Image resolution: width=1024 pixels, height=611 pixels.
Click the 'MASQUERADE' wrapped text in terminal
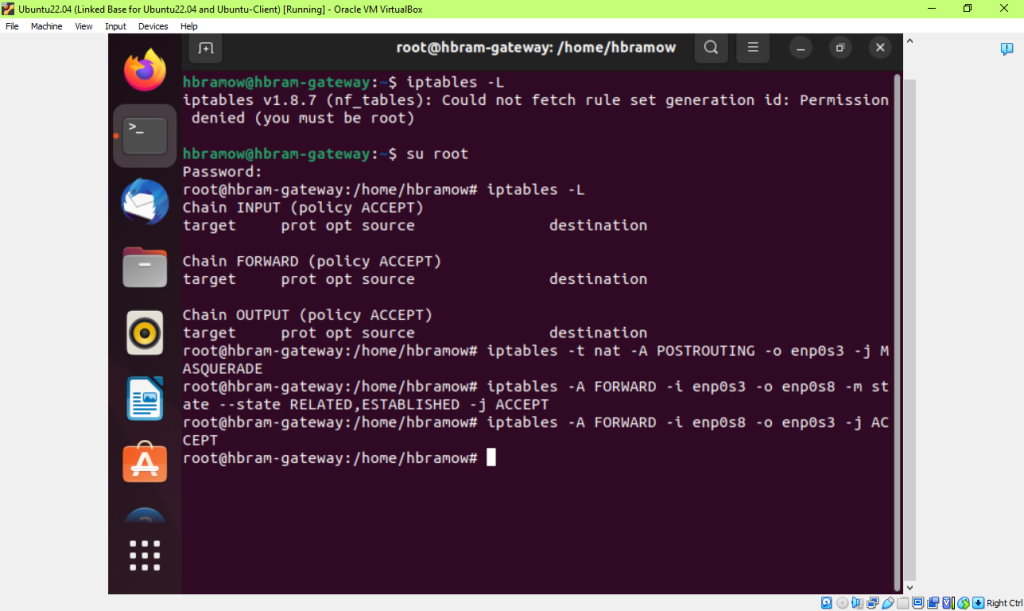223,369
